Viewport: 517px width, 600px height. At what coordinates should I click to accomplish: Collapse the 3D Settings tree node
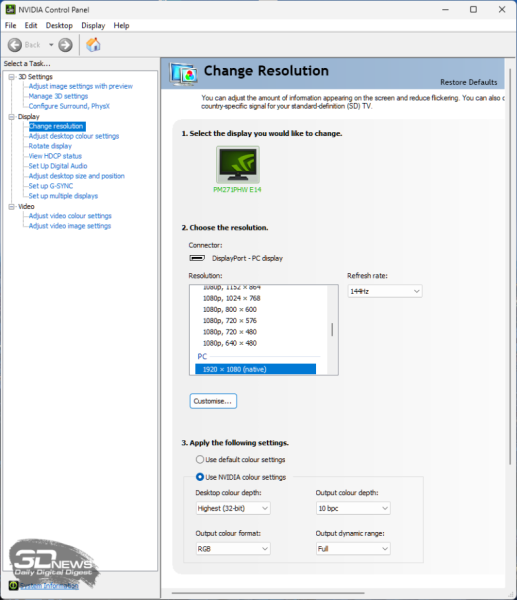pos(12,77)
